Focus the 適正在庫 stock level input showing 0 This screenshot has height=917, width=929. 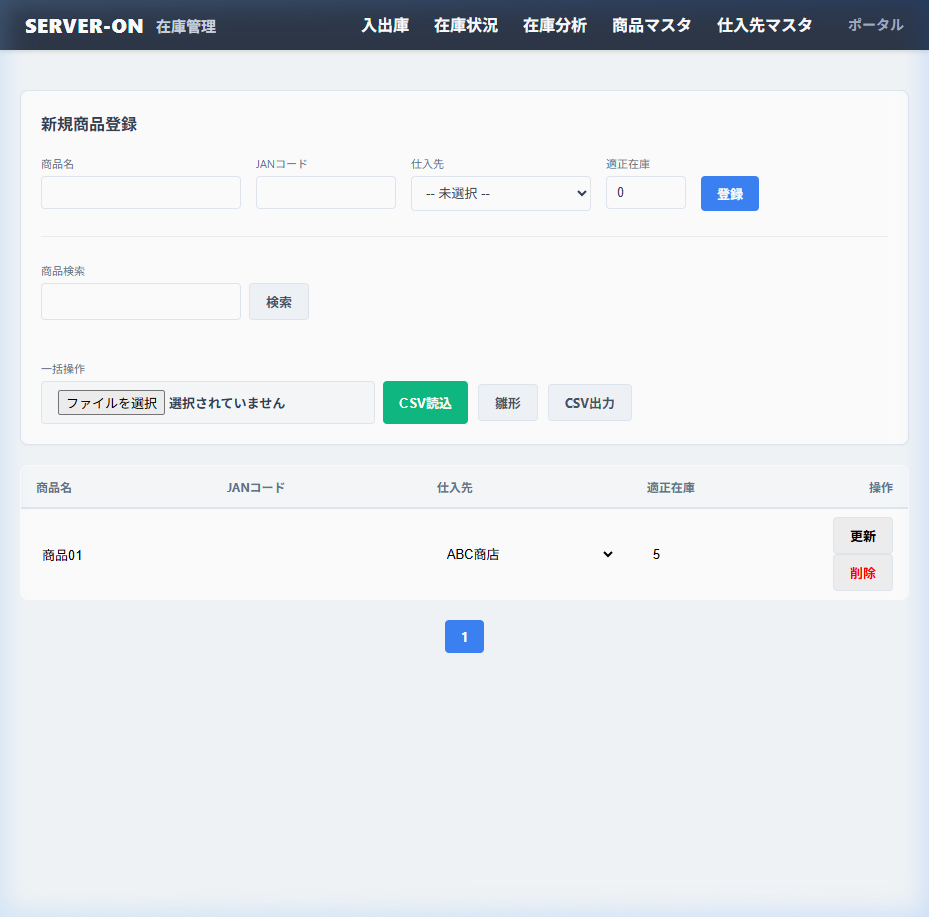pyautogui.click(x=645, y=192)
